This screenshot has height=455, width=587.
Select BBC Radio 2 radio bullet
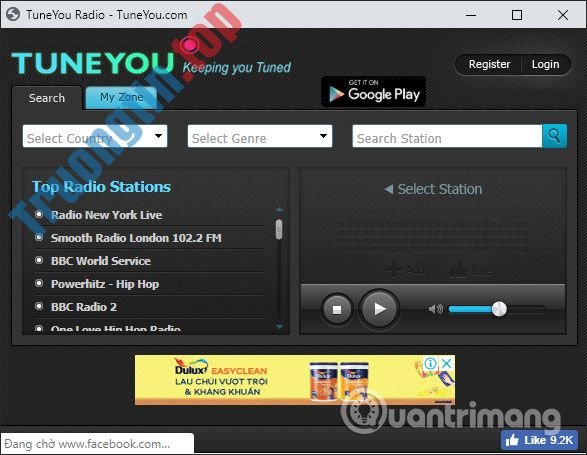tap(39, 306)
